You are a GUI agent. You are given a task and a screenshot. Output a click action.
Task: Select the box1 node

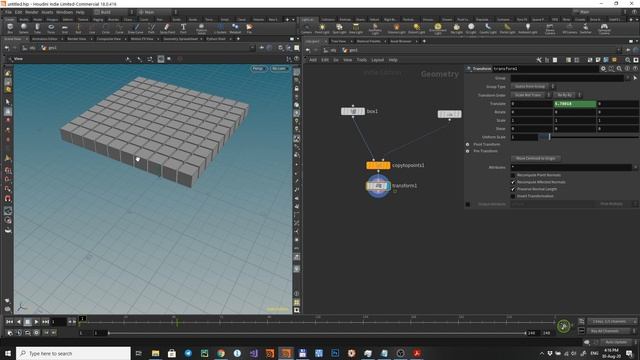coord(353,111)
